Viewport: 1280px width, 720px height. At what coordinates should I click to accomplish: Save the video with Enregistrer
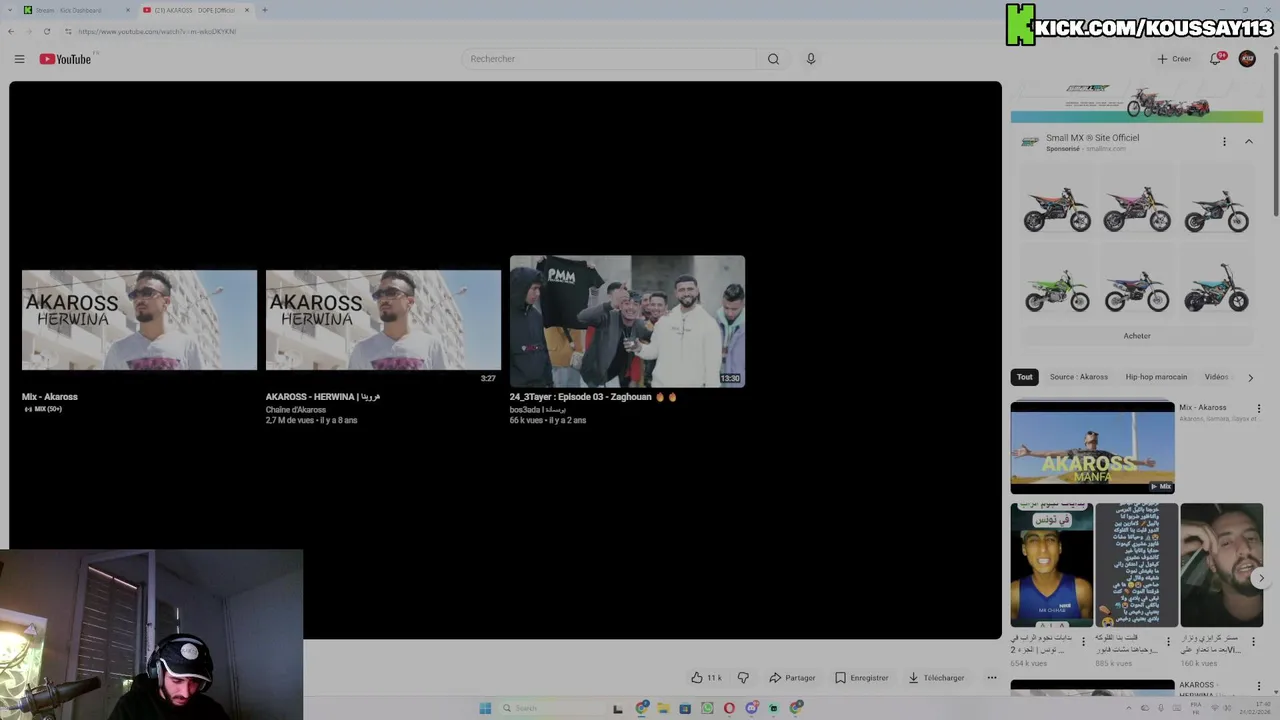point(861,678)
